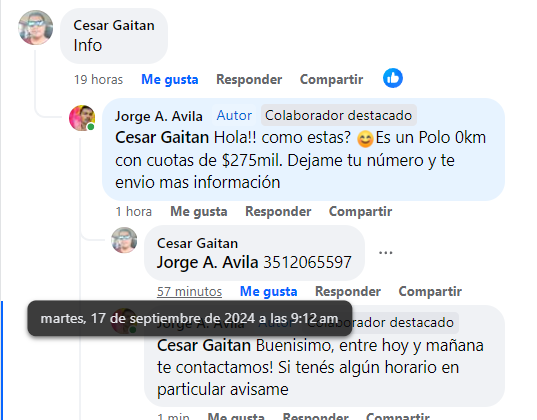This screenshot has width=537, height=420.
Task: Open the 57 minutos timestamp link
Action: point(189,292)
